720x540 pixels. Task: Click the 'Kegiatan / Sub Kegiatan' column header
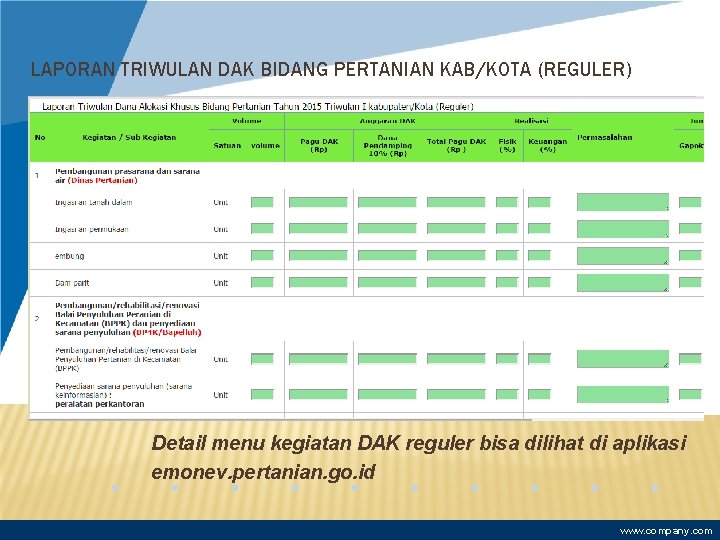coord(129,137)
